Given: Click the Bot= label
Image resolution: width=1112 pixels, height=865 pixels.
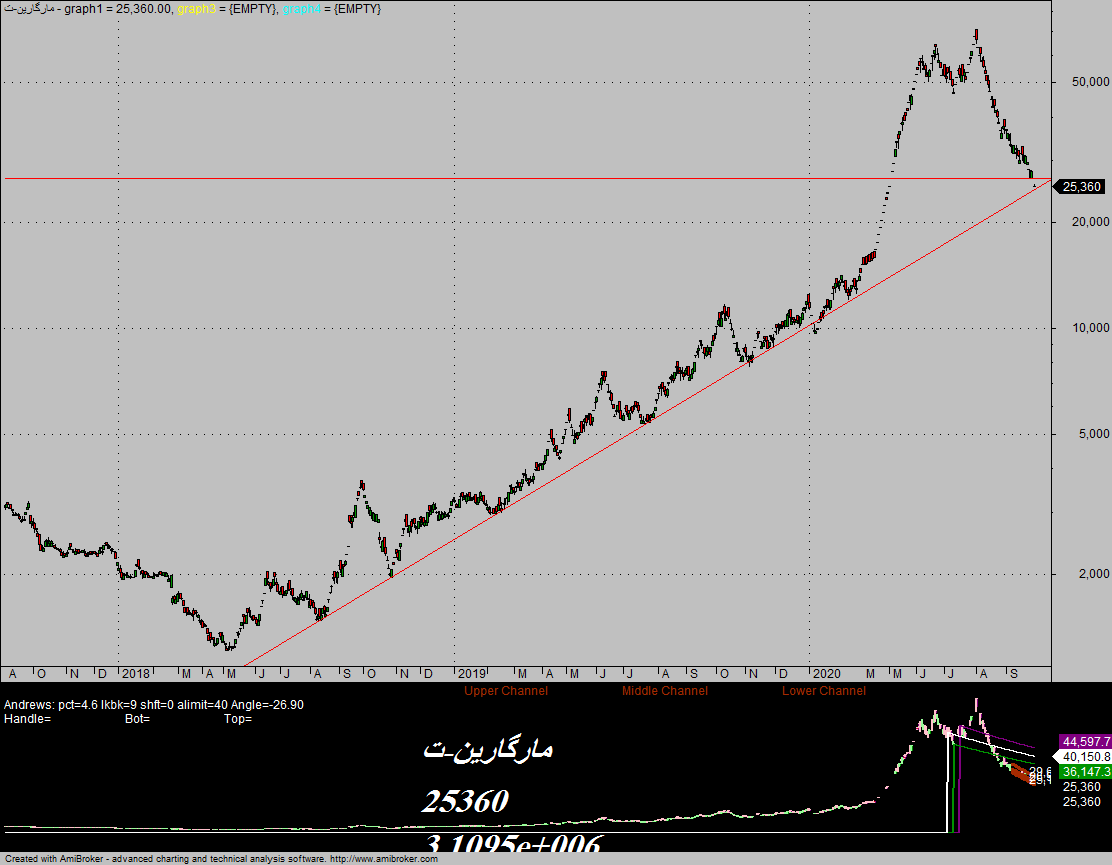Looking at the screenshot, I should 138,719.
